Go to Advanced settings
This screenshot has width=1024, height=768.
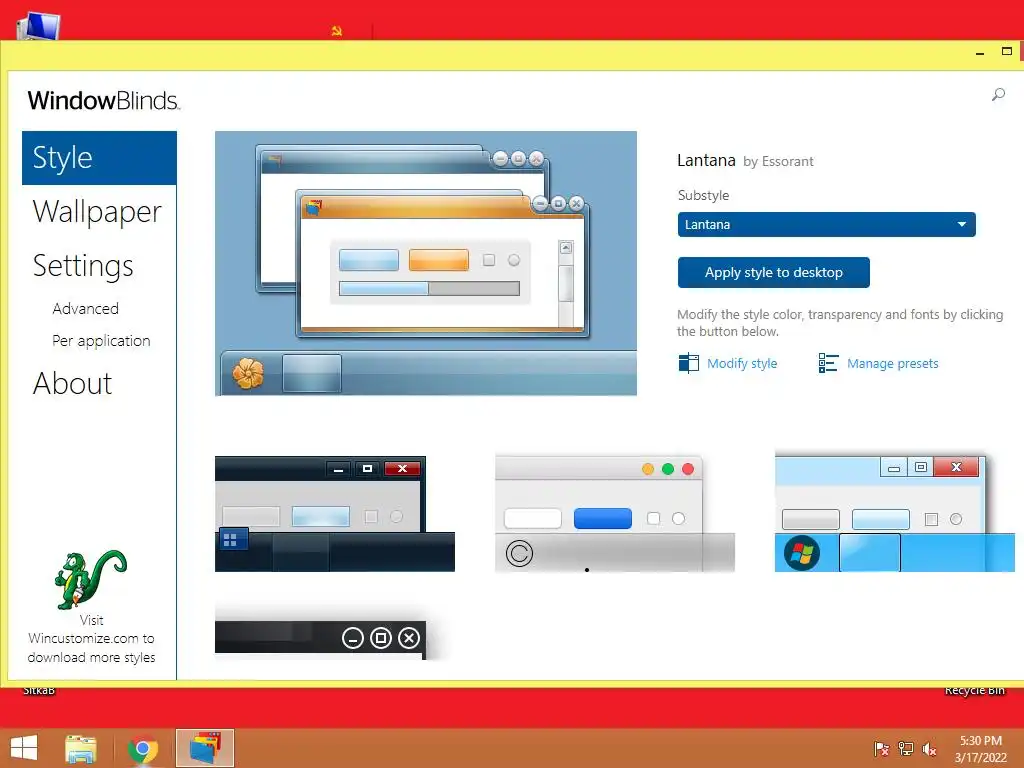(86, 308)
